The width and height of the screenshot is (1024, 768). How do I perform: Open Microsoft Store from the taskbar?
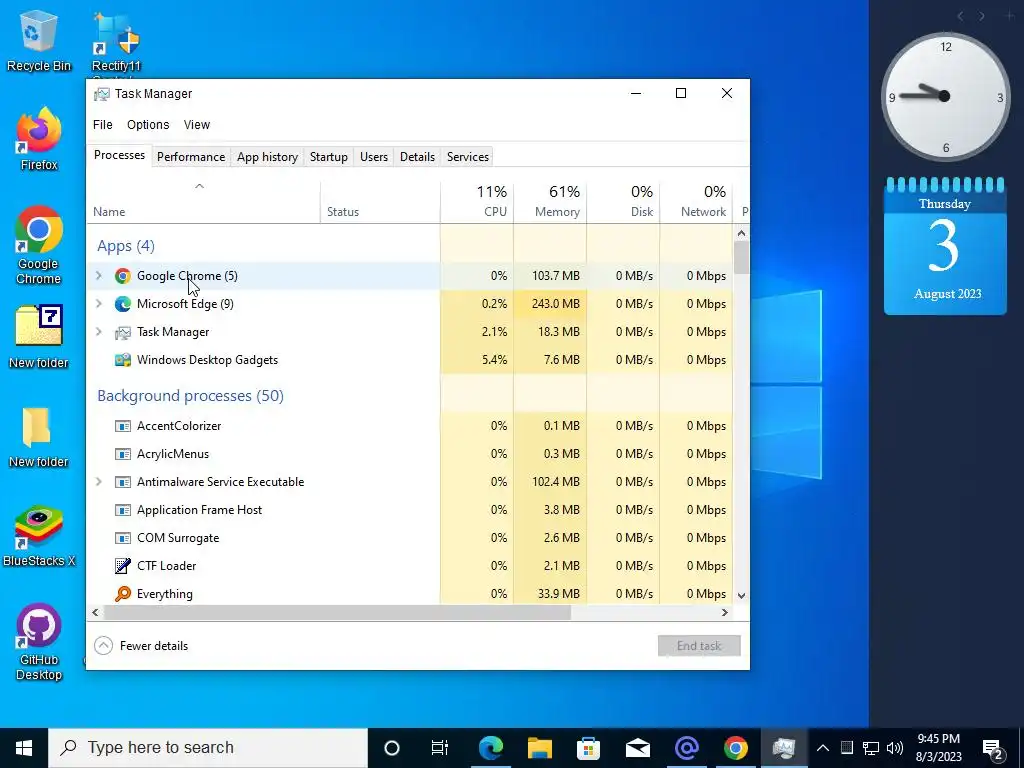pos(588,748)
